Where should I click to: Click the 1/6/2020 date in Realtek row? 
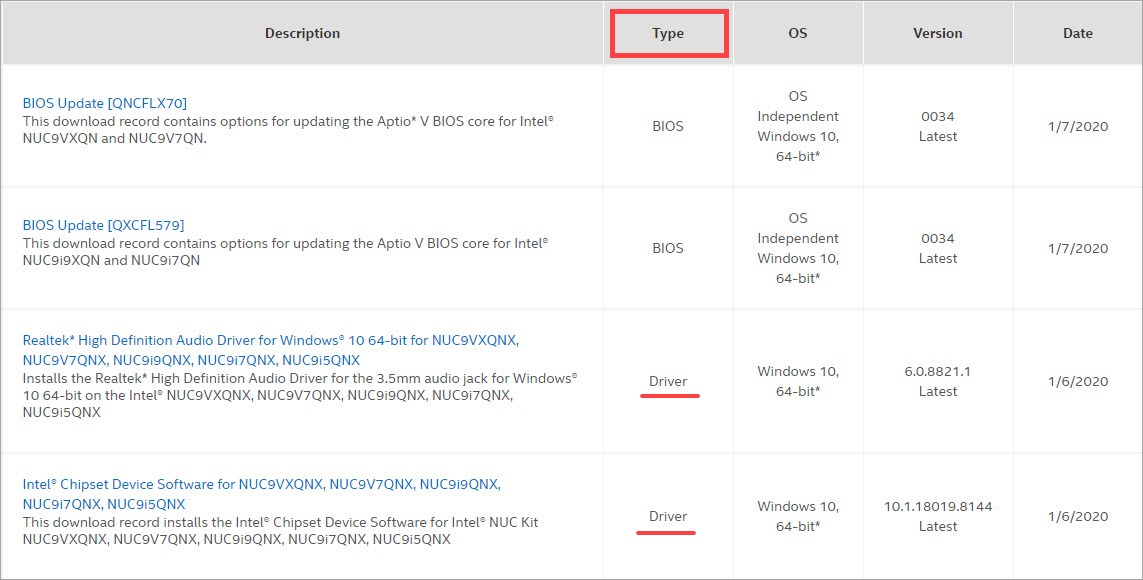tap(1078, 382)
